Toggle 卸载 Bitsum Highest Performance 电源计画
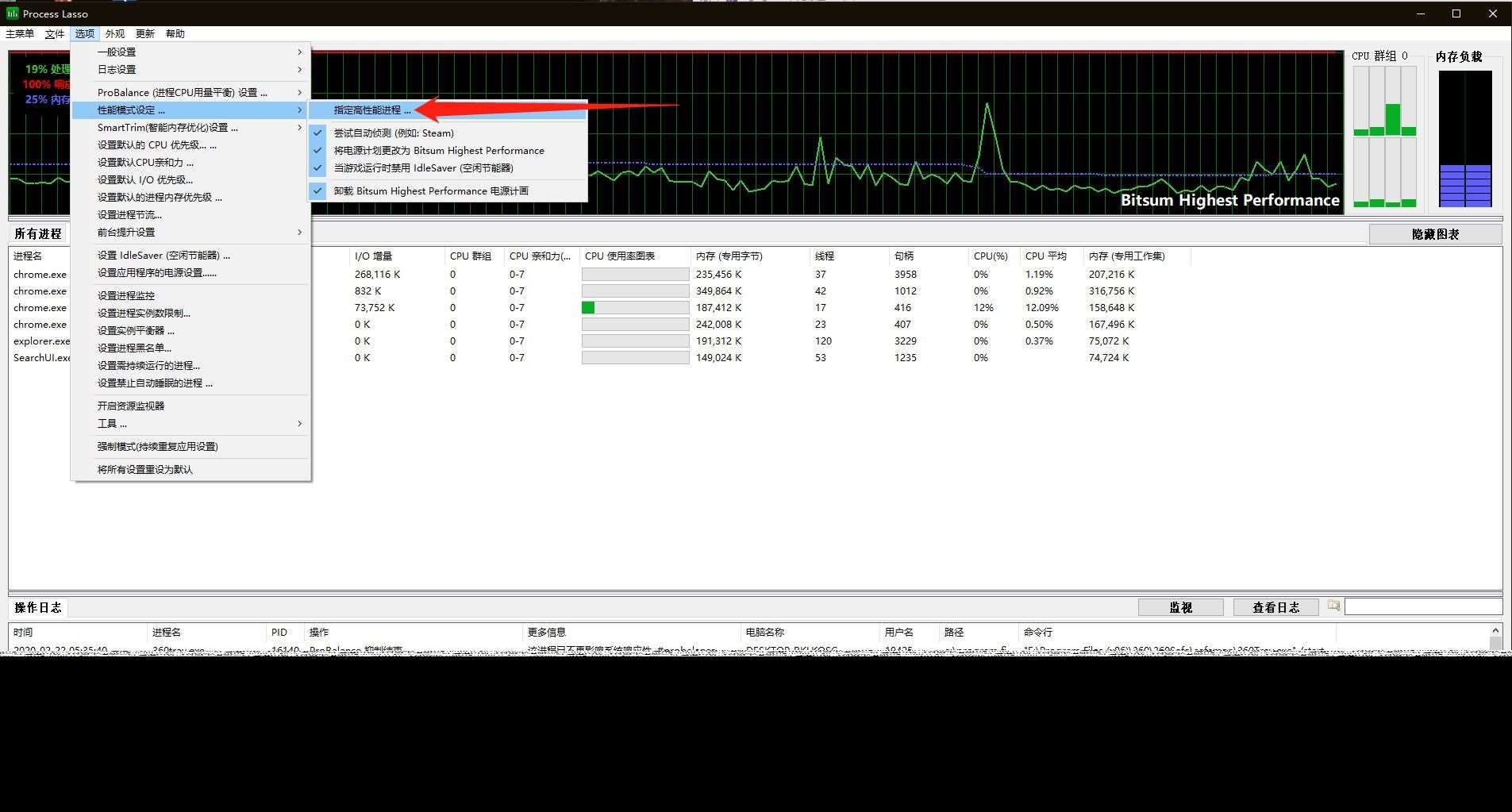This screenshot has height=812, width=1512. coord(448,190)
